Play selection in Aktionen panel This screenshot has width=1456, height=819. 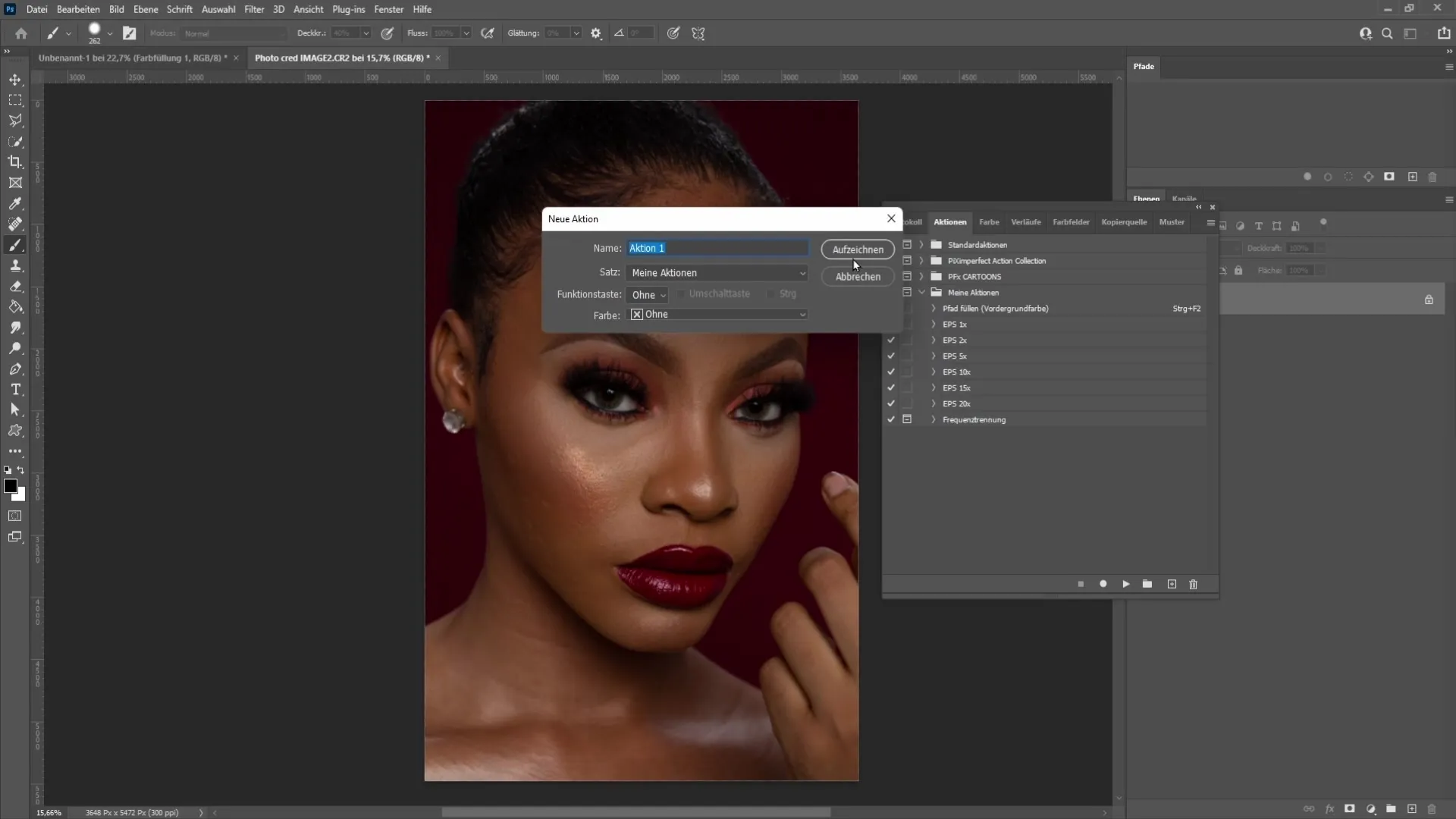1126,584
